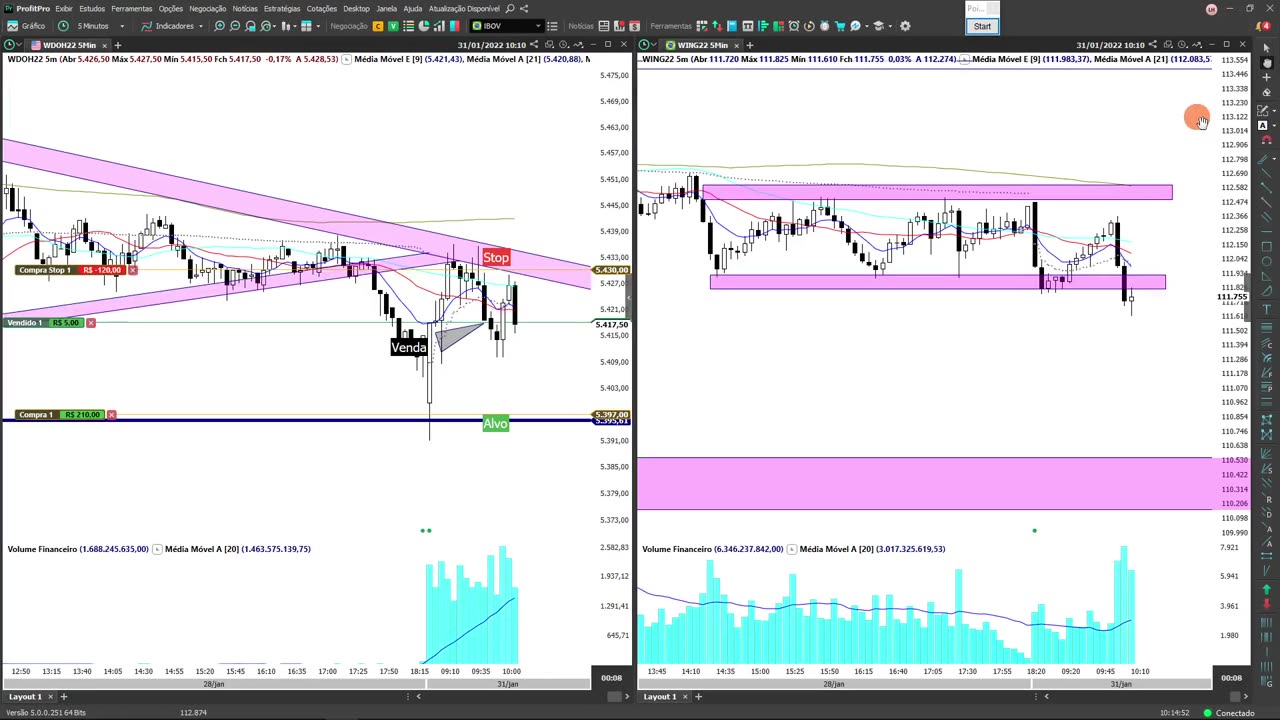Screen dimensions: 1280x720
Task: Expand the line tool dropdown in right sidebar
Action: point(1274,159)
